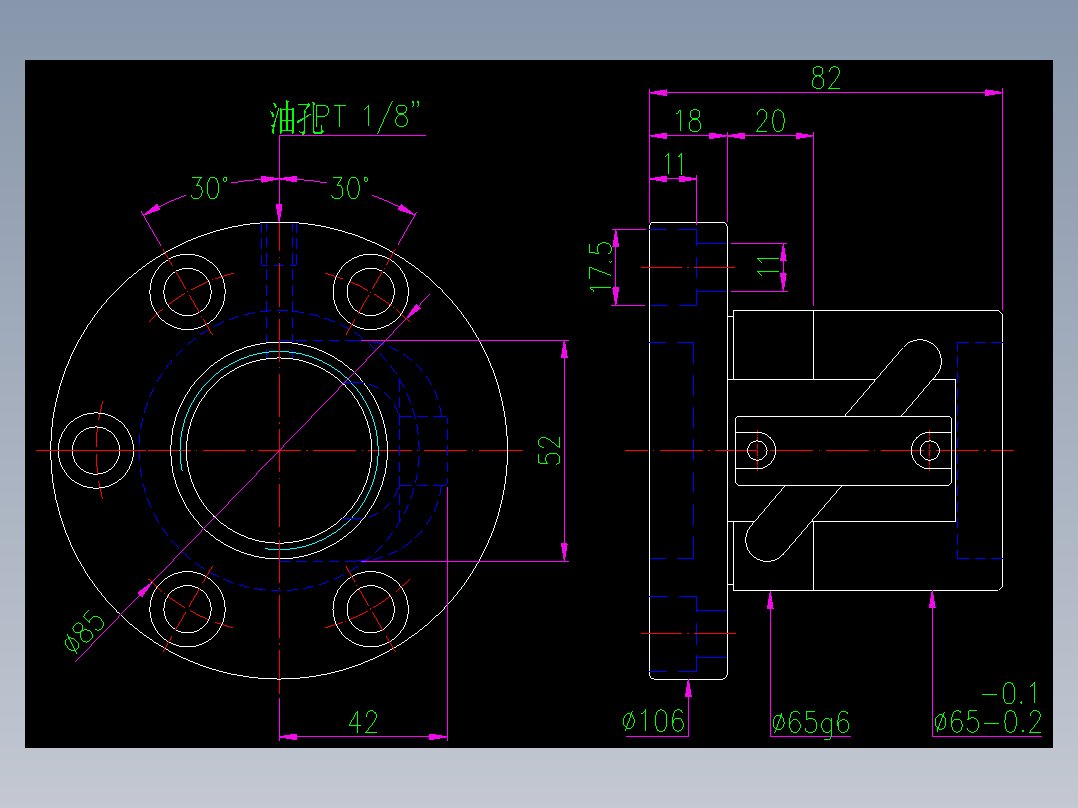Select the left 30° angular dimension
Screen dimensions: 1078x808
tap(207, 186)
